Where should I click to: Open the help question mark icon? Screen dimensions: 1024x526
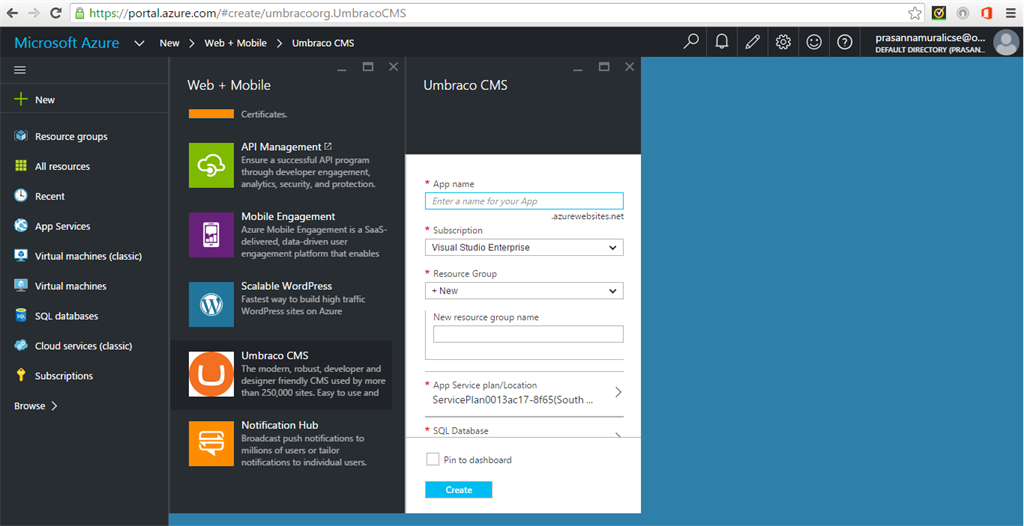844,42
